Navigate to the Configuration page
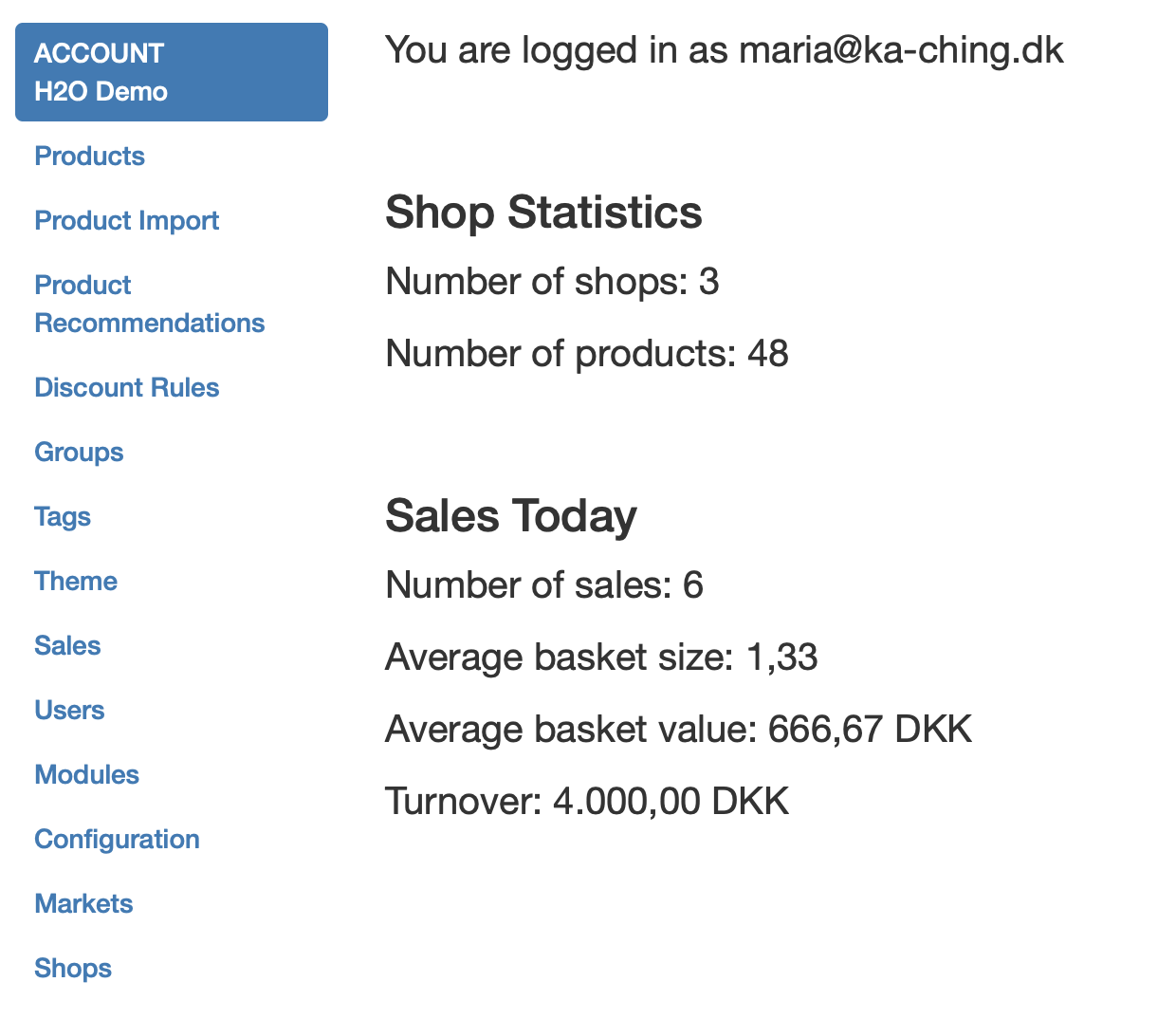 click(117, 839)
